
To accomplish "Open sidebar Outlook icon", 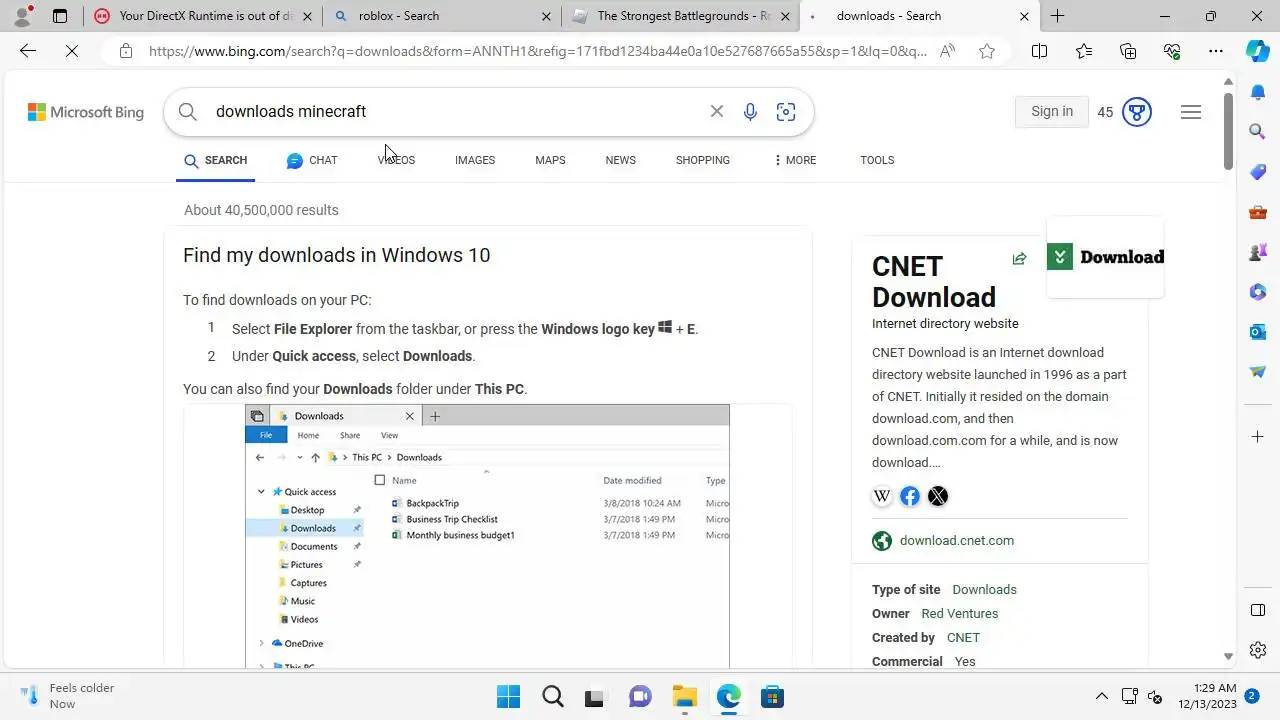I will [x=1258, y=332].
